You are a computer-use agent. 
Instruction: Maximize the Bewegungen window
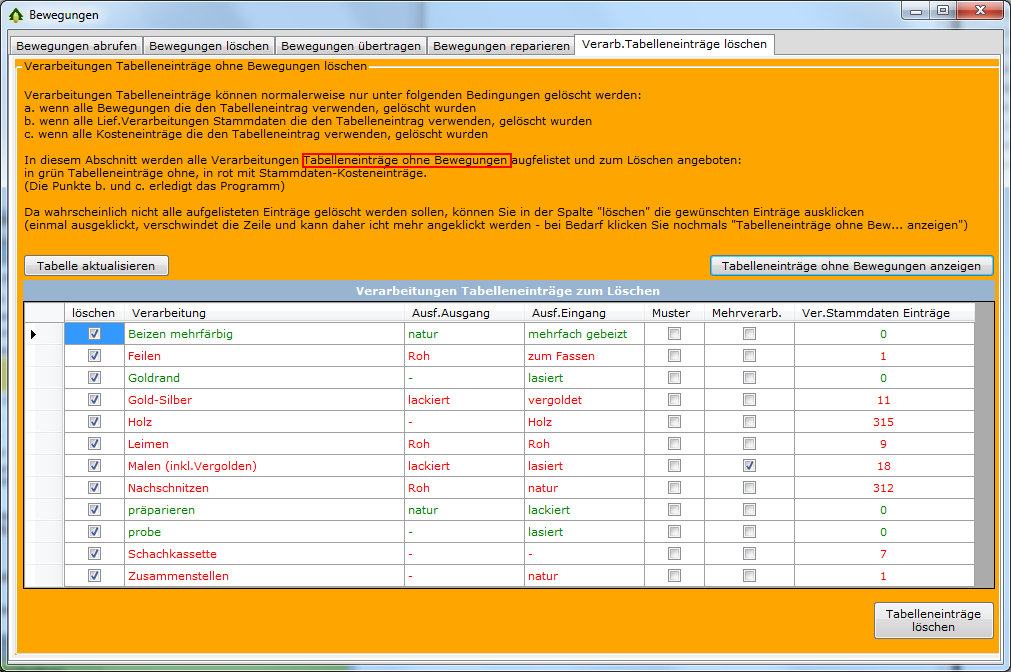tap(942, 10)
